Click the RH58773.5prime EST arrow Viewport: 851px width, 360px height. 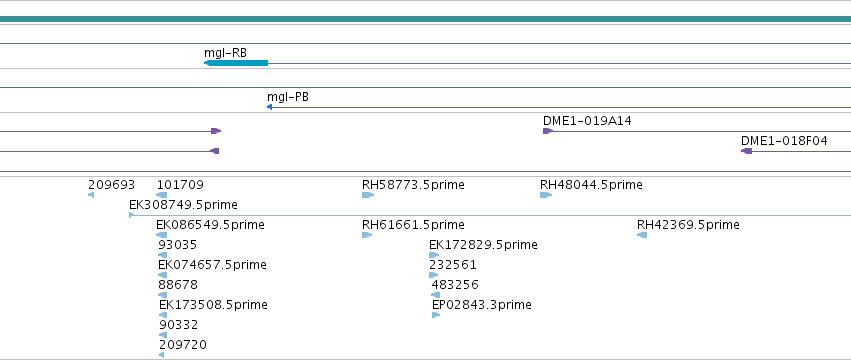click(368, 195)
